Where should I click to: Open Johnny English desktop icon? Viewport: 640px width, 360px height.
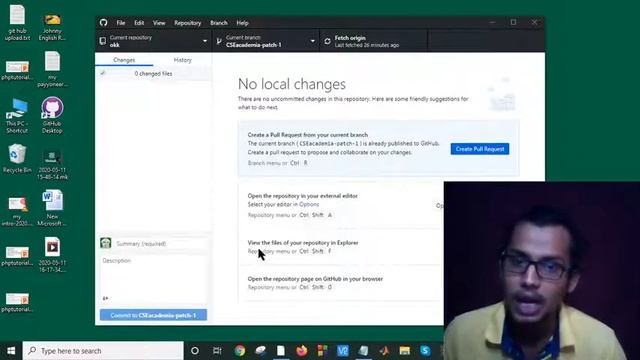coord(52,27)
